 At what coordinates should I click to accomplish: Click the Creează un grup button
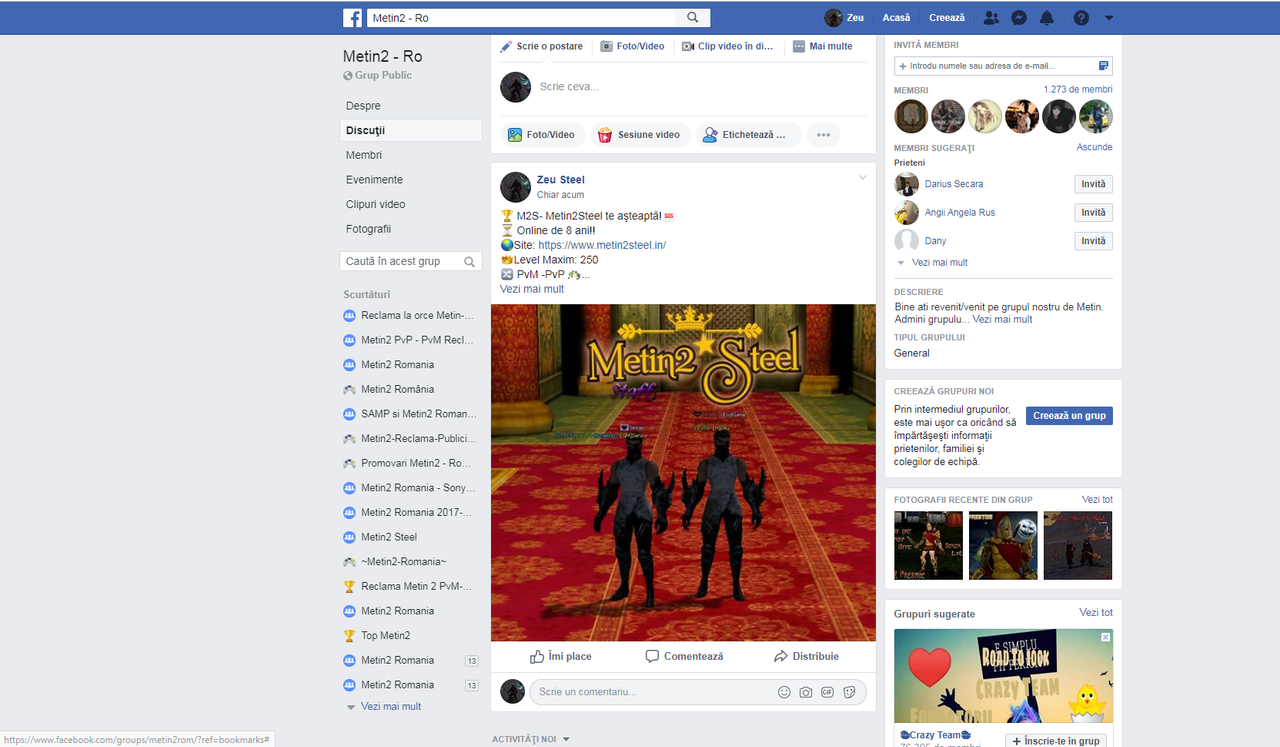click(x=1069, y=416)
